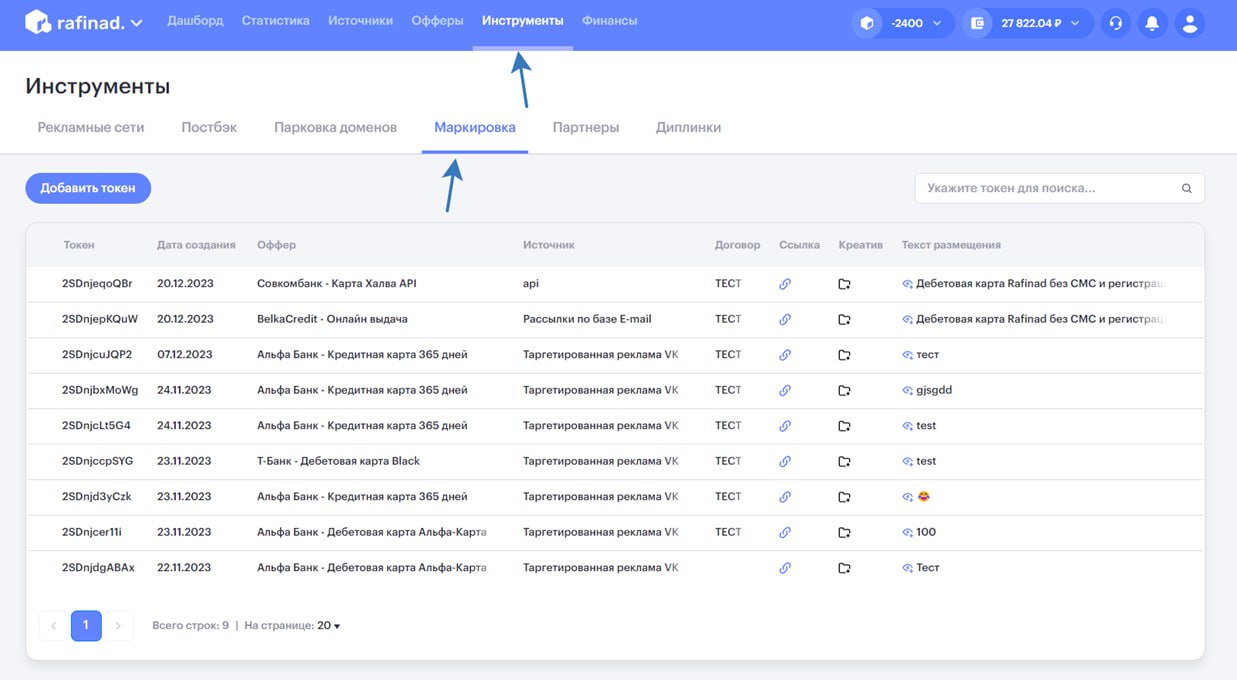Open creative folder for token 2SDnjbxMoWg
Image resolution: width=1237 pixels, height=680 pixels.
click(x=844, y=391)
